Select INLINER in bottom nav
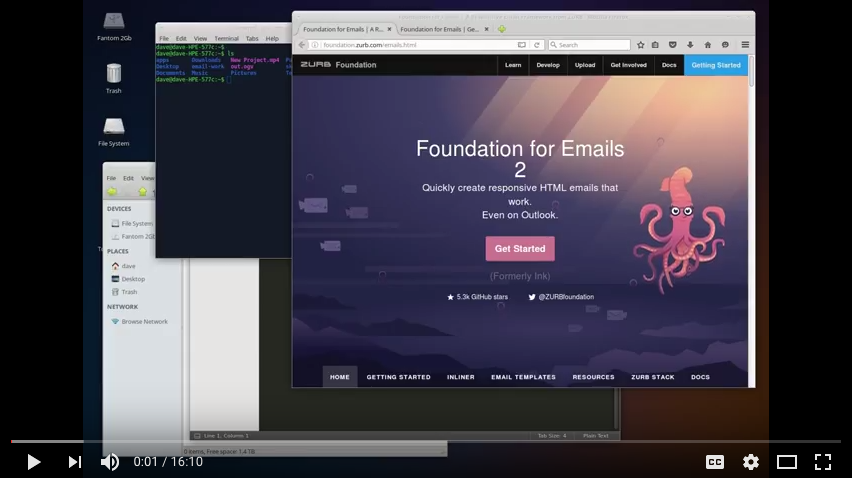Image resolution: width=852 pixels, height=478 pixels. tap(461, 377)
